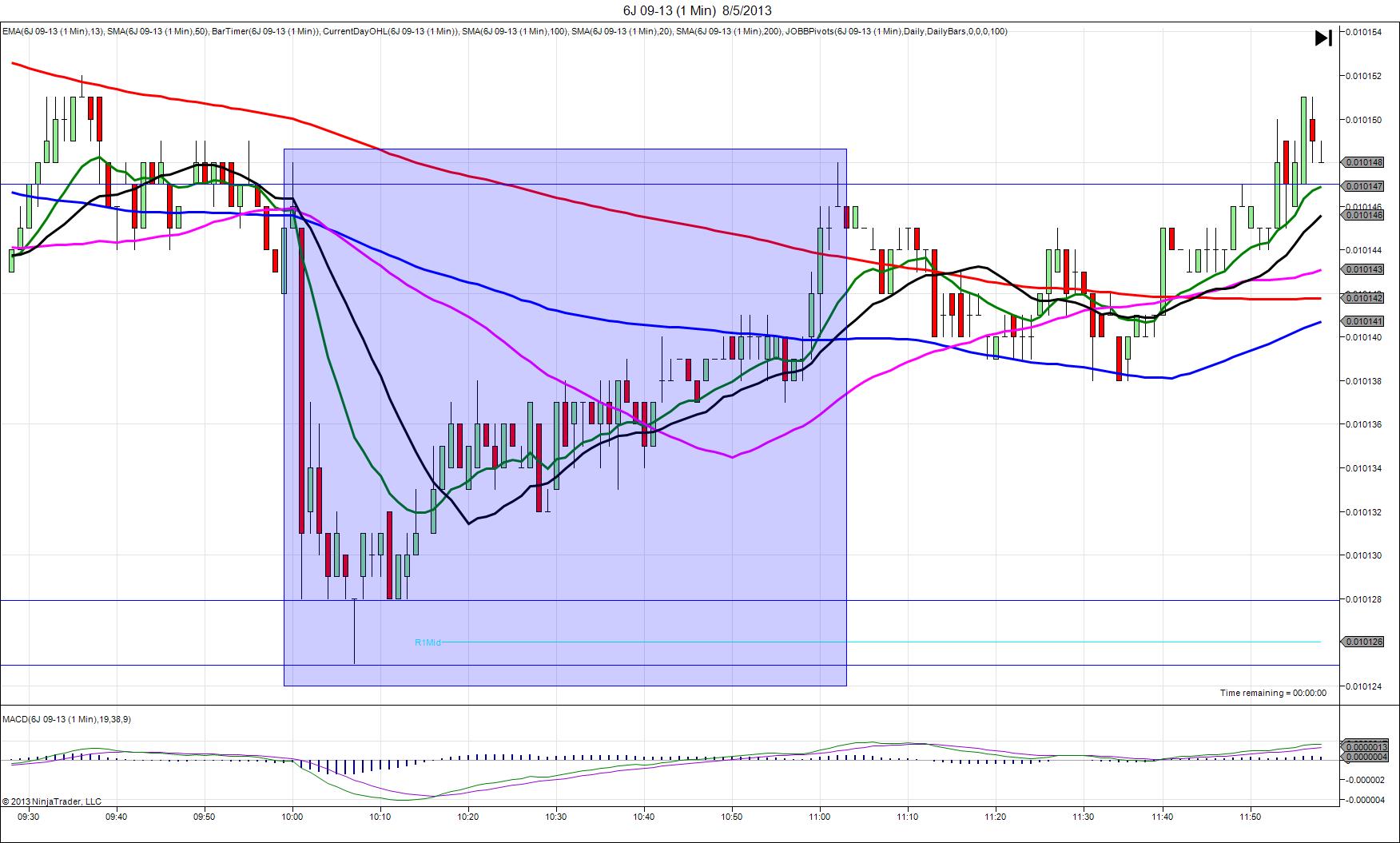Click the '0.010152' price axis label
1400x843 pixels.
(1364, 76)
